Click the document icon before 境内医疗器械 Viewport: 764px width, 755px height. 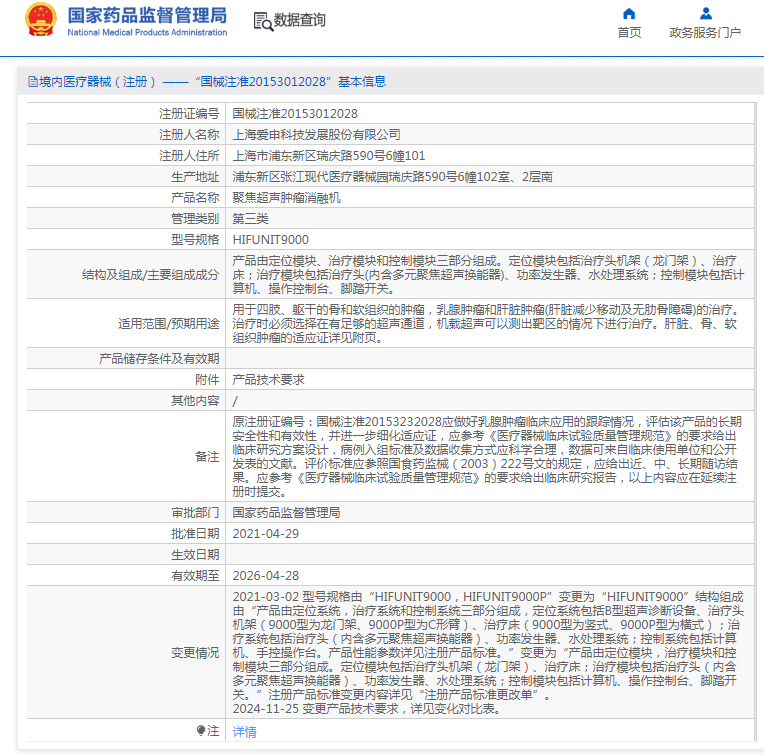[32, 81]
